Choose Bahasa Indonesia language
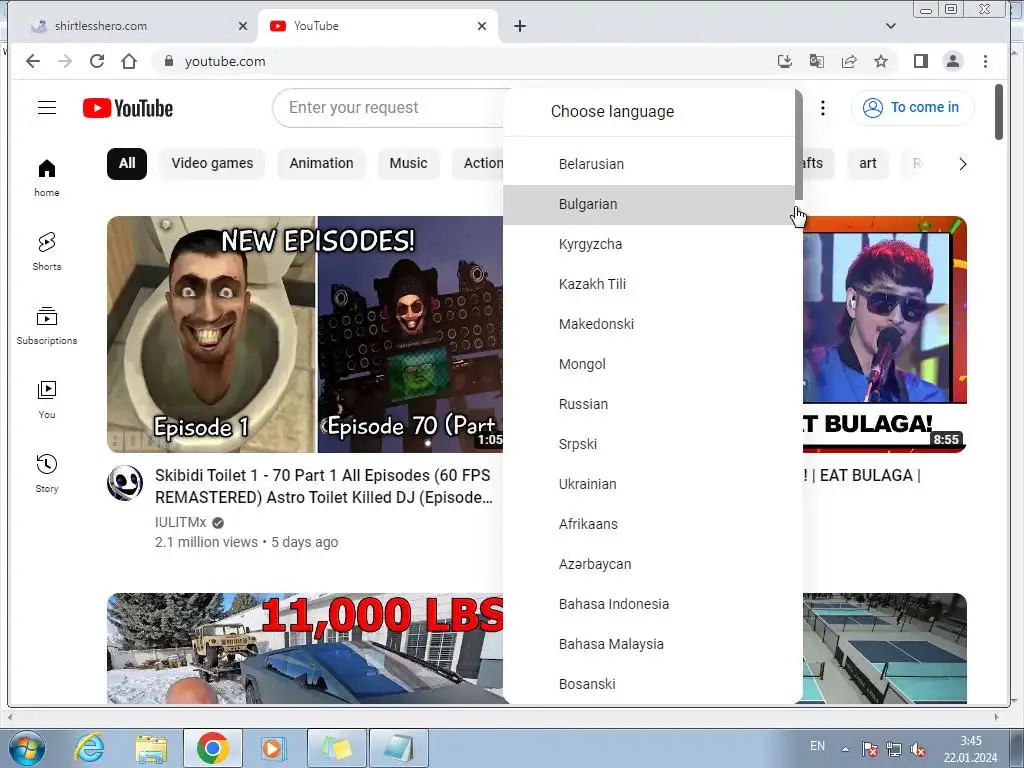Image resolution: width=1024 pixels, height=768 pixels. (x=648, y=604)
